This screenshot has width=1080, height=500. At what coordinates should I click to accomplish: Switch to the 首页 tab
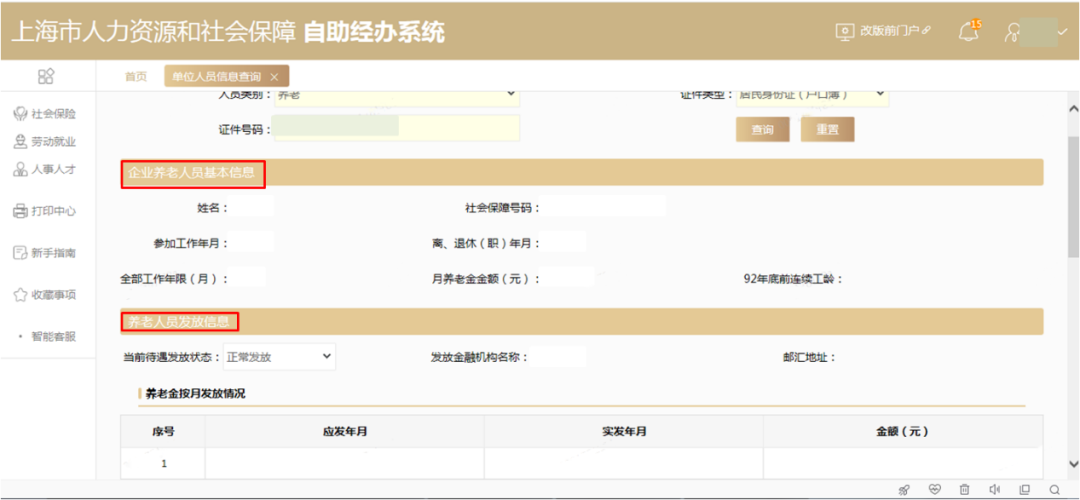tap(135, 77)
